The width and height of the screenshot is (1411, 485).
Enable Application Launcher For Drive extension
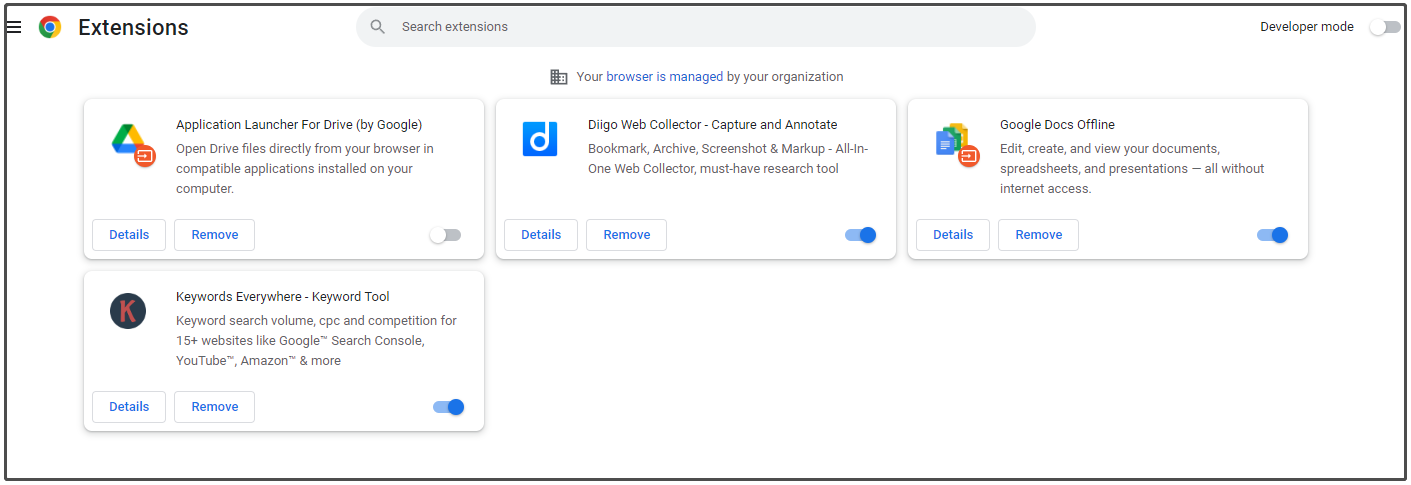(445, 235)
